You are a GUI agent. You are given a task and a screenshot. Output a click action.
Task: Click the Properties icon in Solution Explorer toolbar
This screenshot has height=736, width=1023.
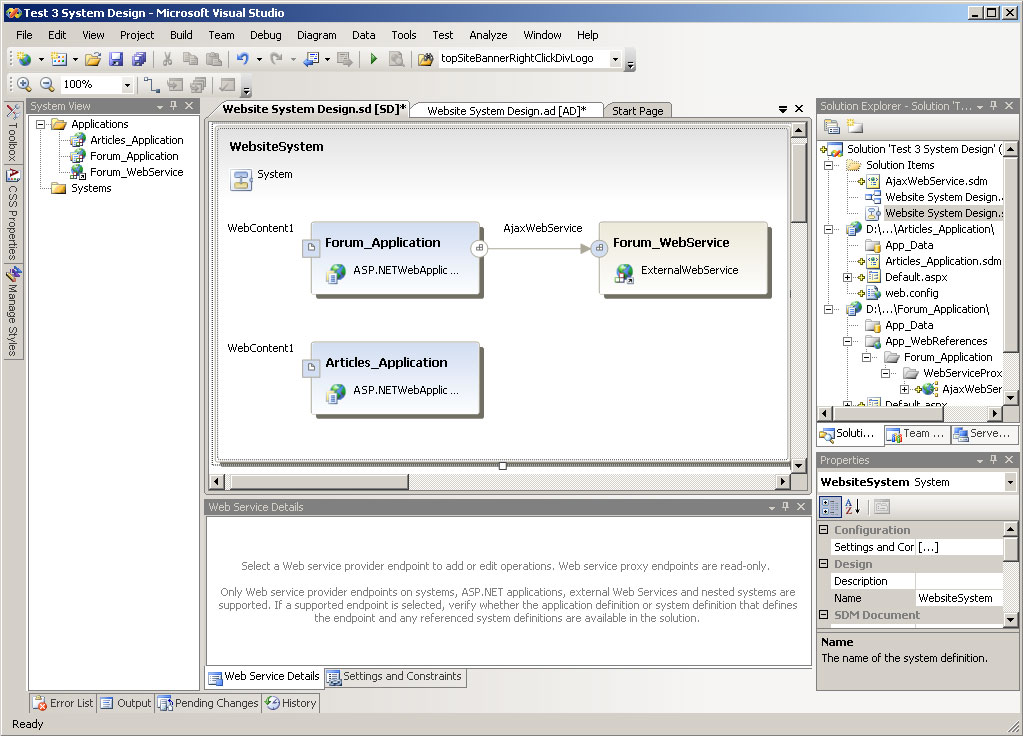pos(832,127)
